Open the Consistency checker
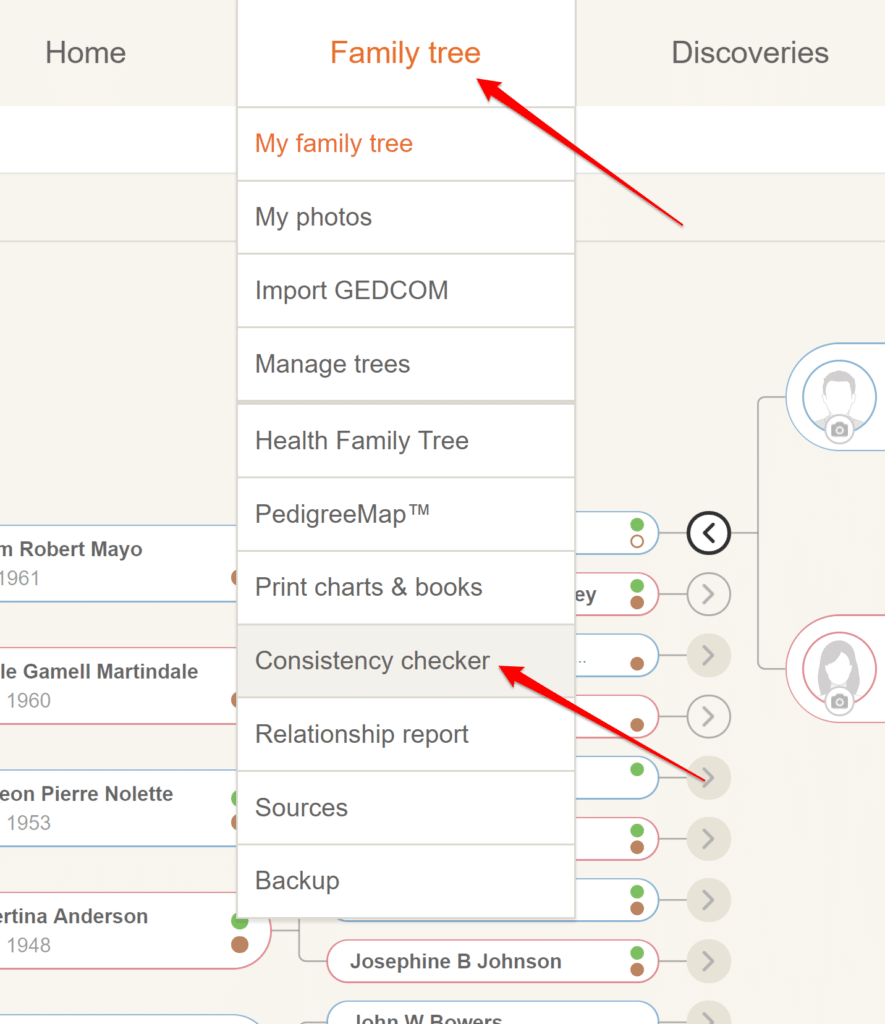Viewport: 885px width, 1024px height. point(372,660)
